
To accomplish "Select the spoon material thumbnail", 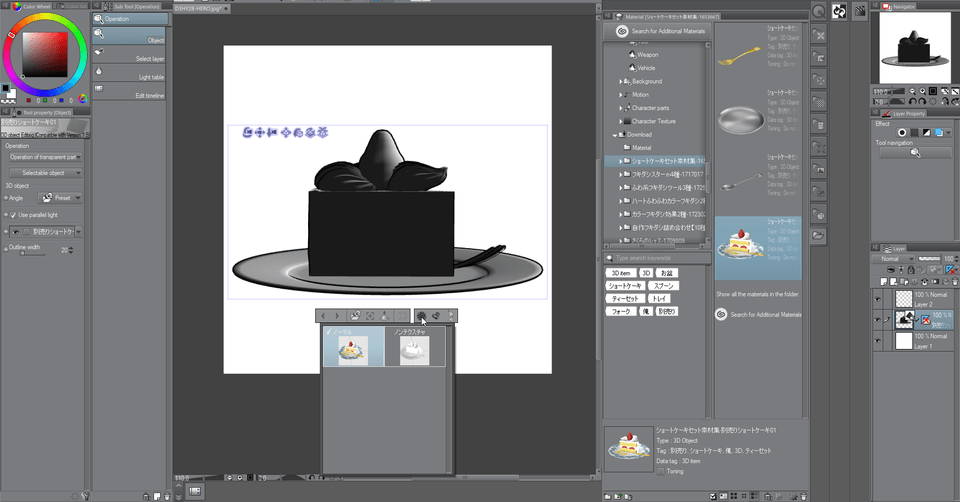I will coord(741,182).
